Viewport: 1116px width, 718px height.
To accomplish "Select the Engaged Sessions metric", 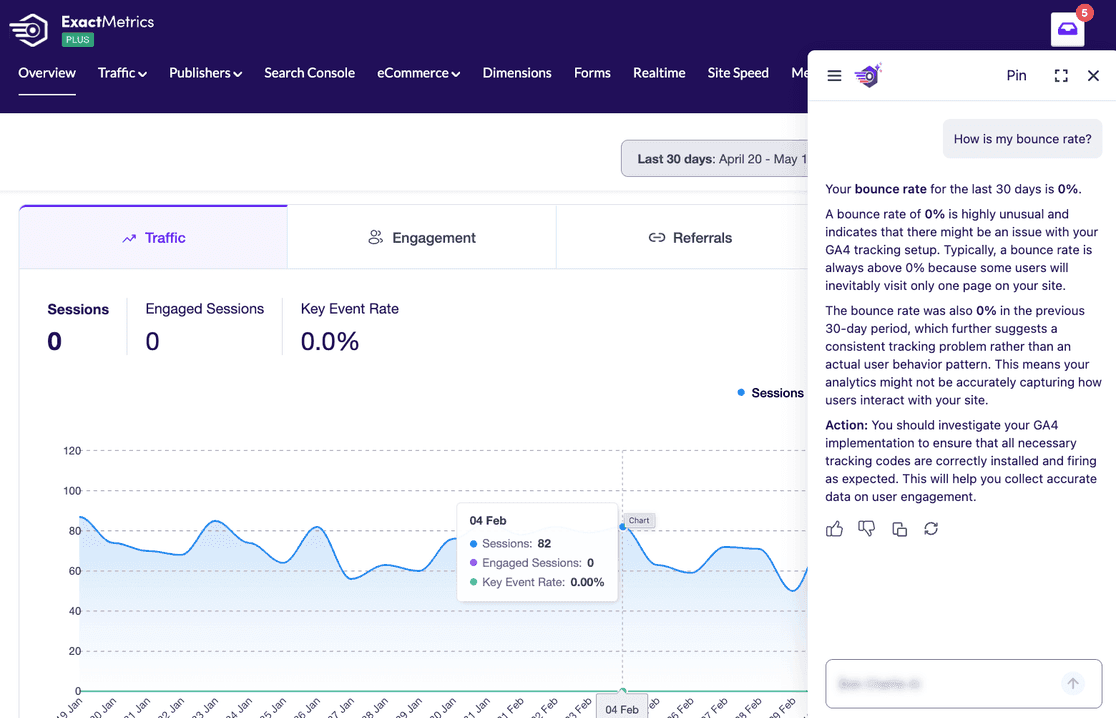I will [x=204, y=327].
